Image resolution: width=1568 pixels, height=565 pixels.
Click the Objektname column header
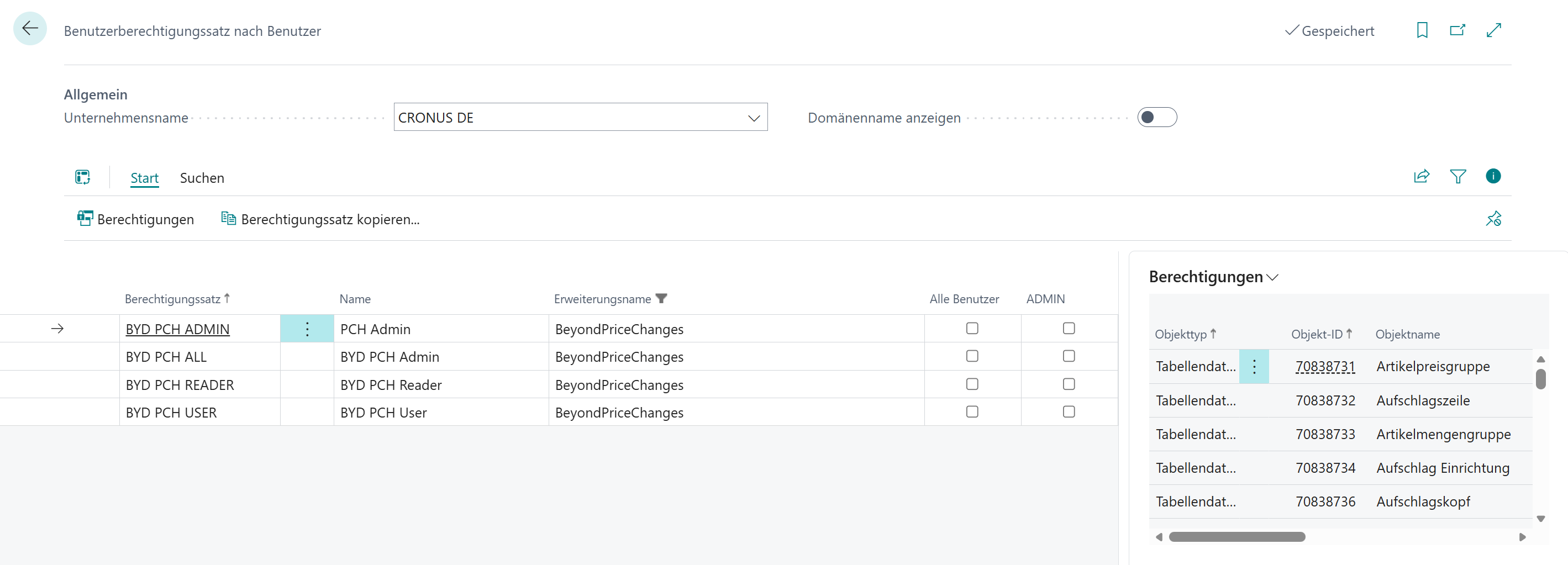coord(1407,334)
